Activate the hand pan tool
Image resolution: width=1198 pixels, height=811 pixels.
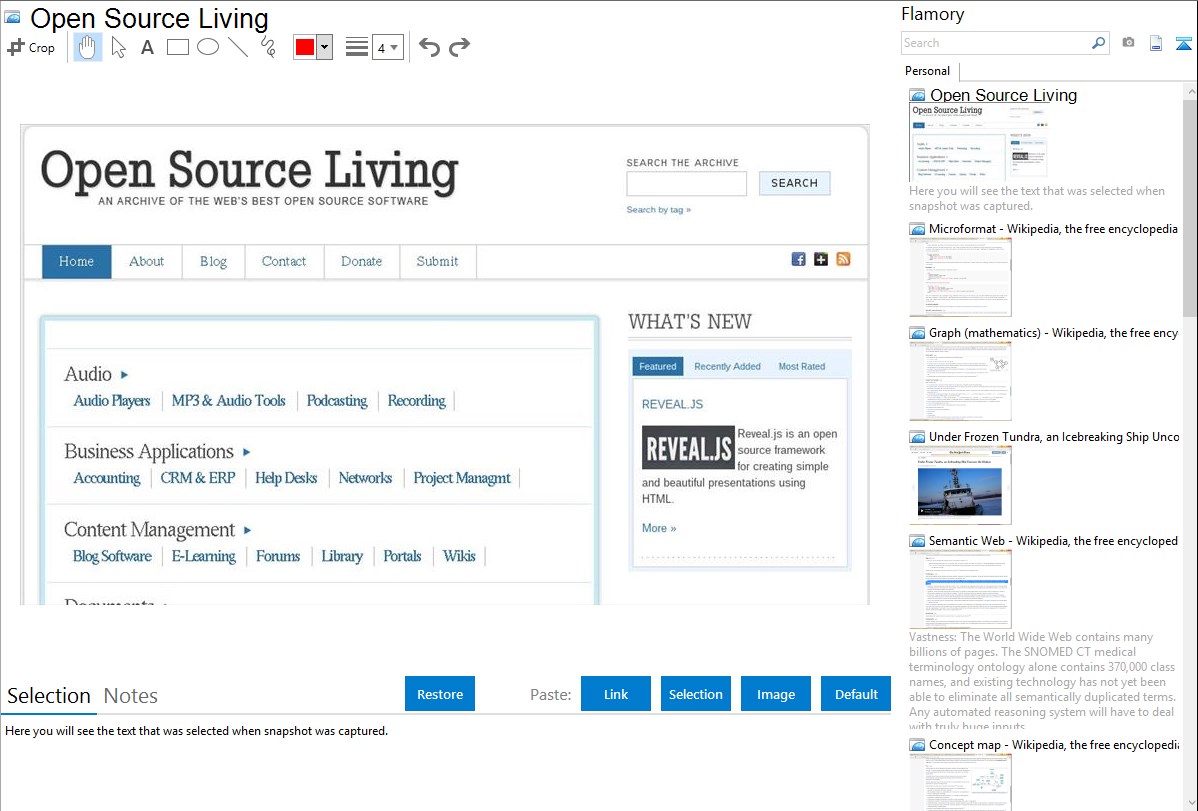[x=87, y=47]
